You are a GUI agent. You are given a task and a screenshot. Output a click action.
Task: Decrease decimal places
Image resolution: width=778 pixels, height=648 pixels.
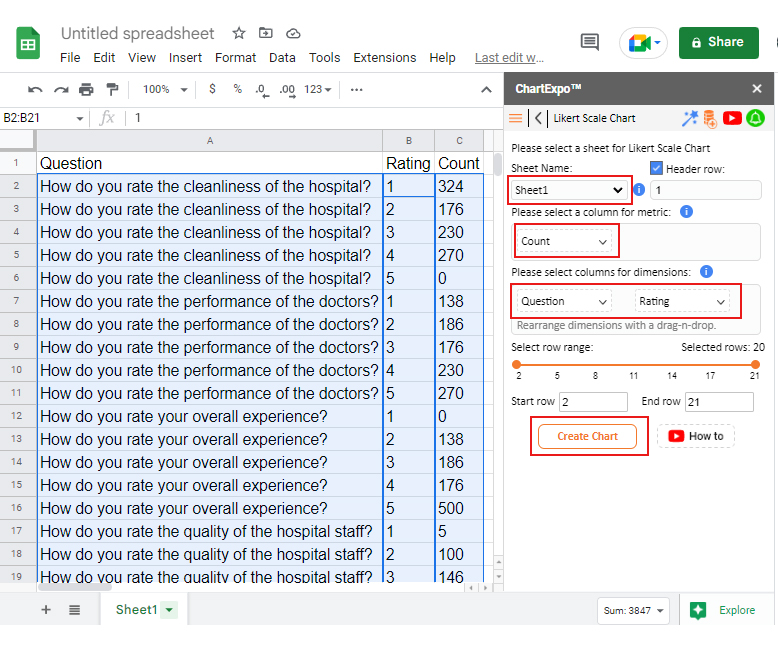tap(261, 90)
